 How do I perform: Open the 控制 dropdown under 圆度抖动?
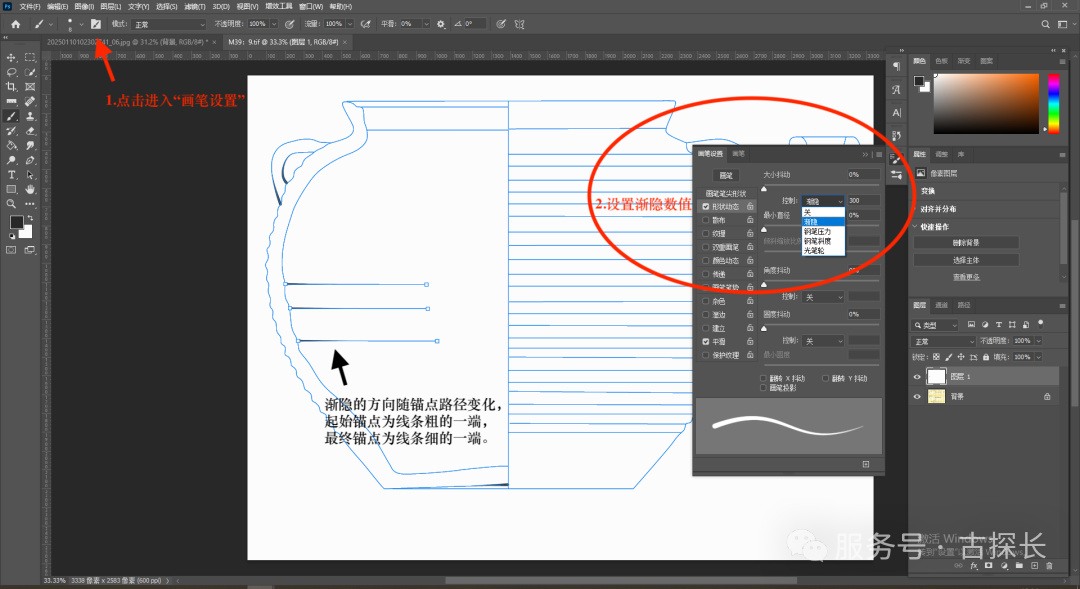[824, 341]
